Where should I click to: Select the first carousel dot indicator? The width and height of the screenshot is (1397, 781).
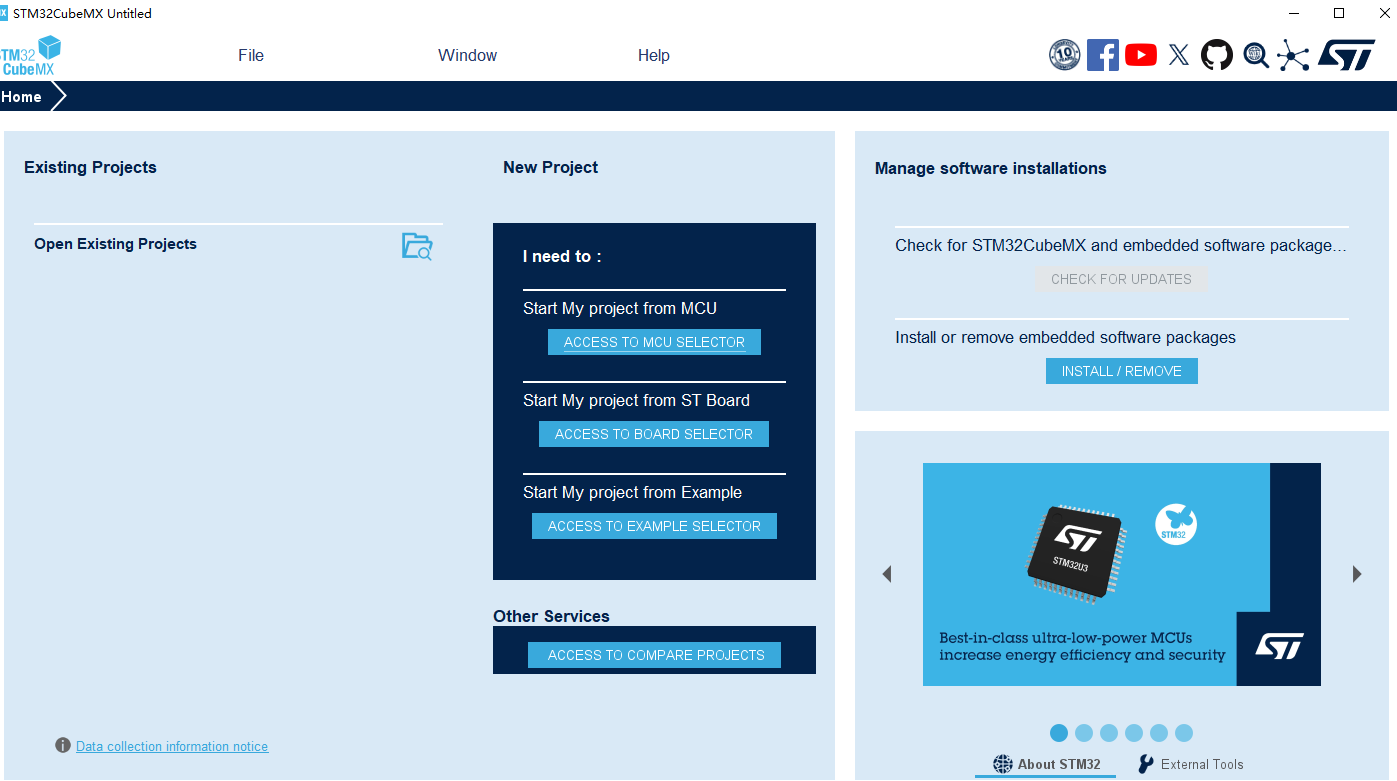click(x=1059, y=733)
